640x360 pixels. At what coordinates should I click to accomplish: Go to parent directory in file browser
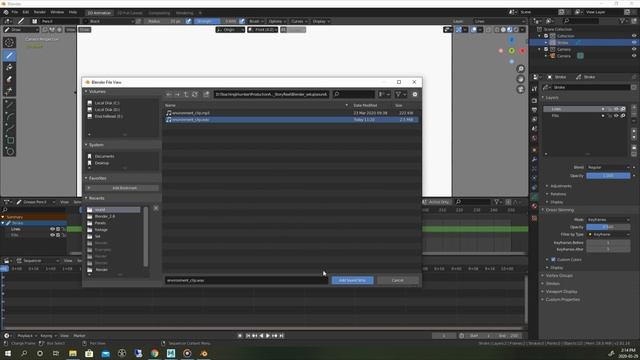pos(186,94)
